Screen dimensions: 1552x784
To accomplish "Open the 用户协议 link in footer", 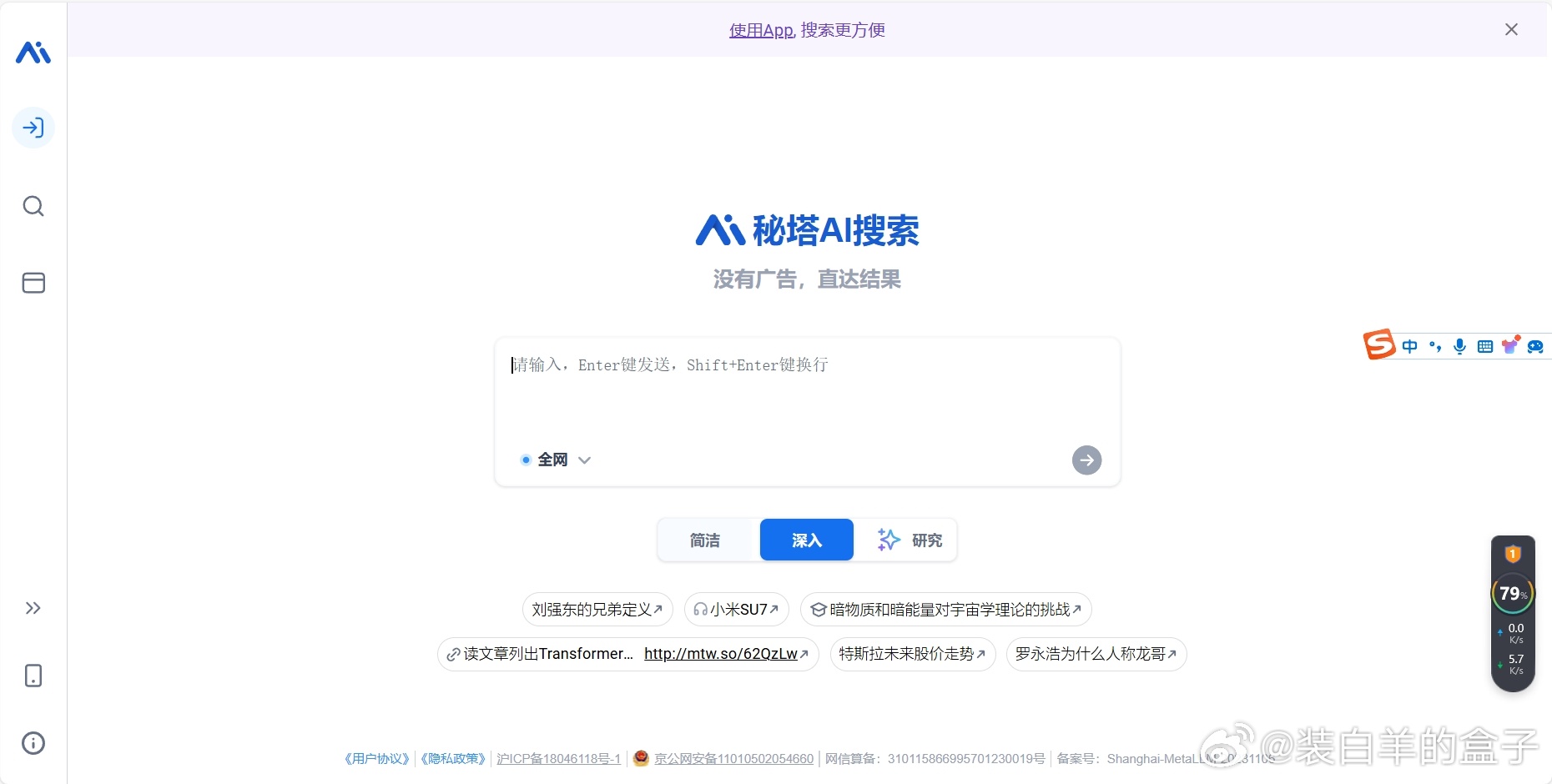I will (x=377, y=758).
